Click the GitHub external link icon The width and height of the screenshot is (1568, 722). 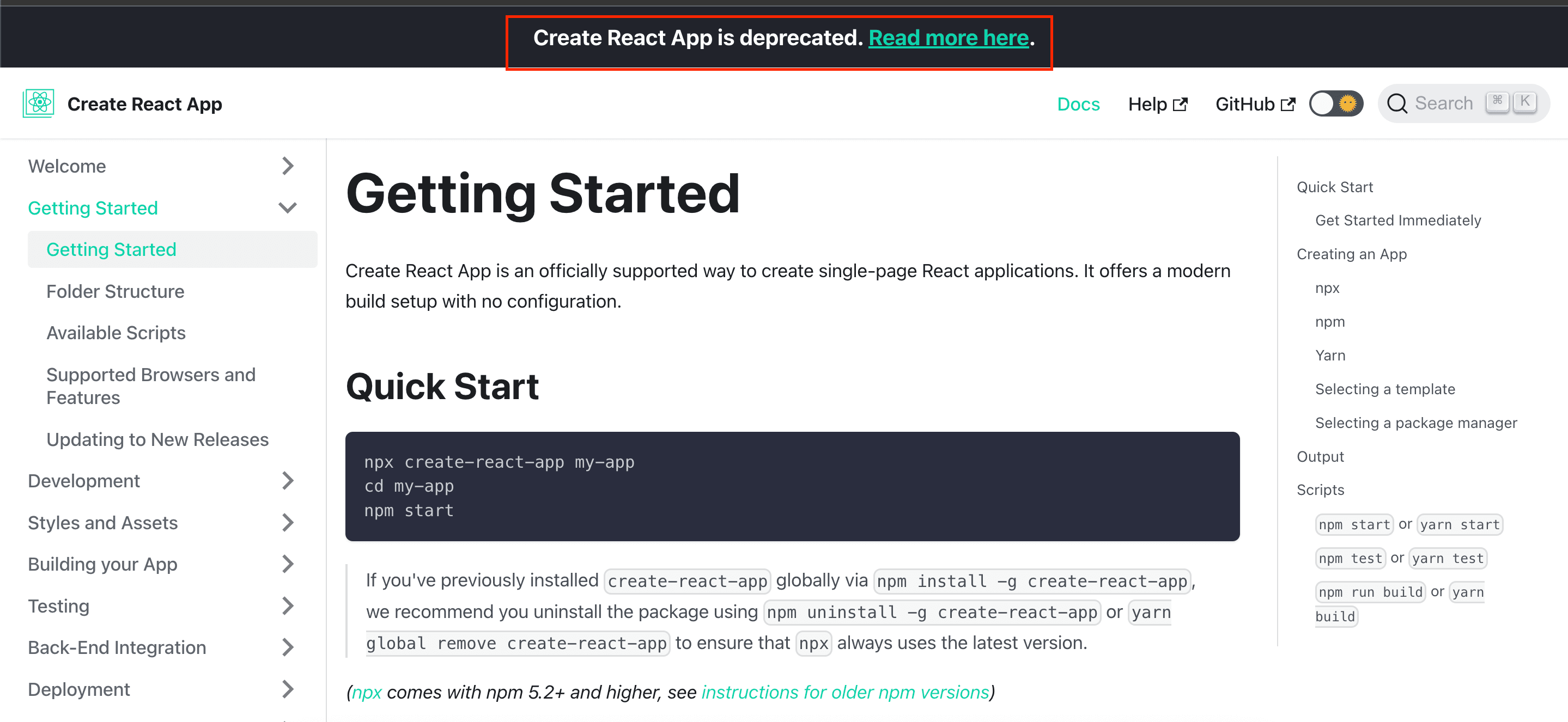click(x=1288, y=105)
